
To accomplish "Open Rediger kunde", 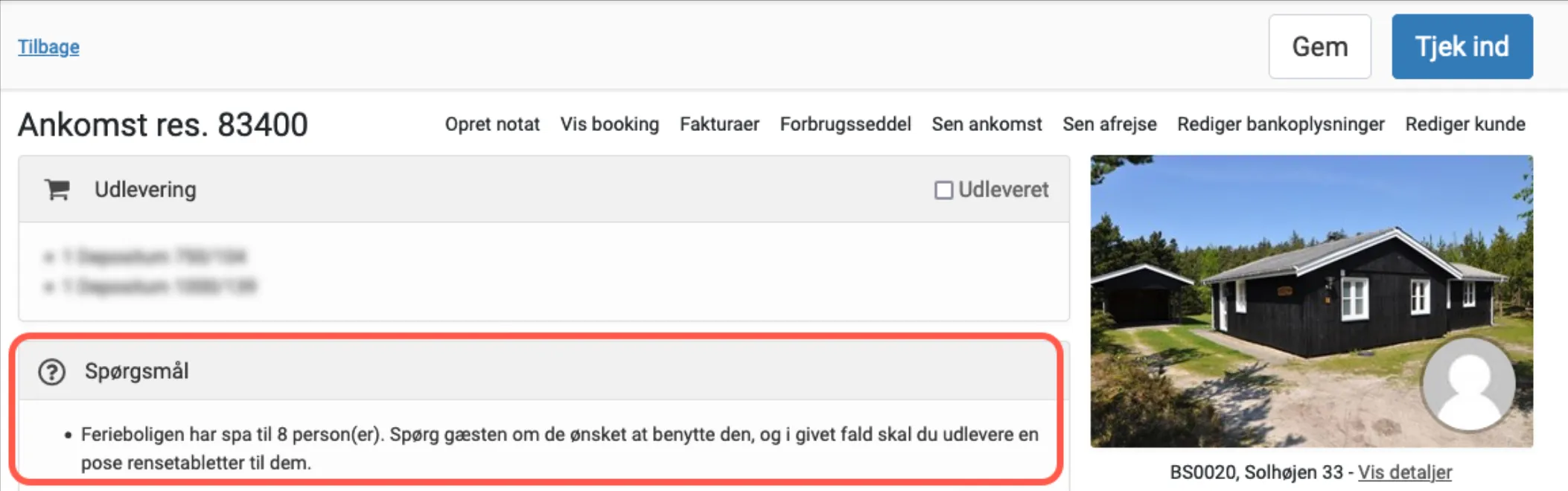I will click(1464, 124).
